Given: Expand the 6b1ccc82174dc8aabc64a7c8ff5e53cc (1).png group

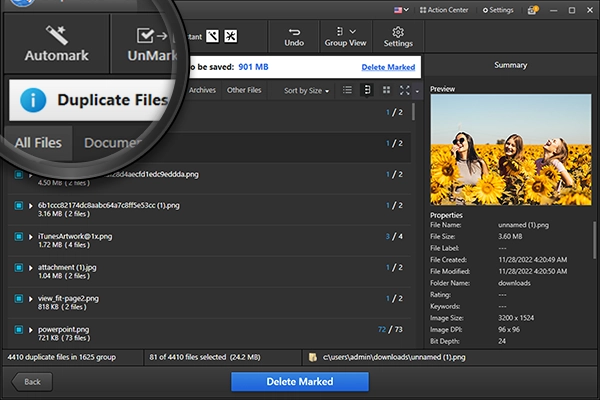Looking at the screenshot, I should 31,206.
